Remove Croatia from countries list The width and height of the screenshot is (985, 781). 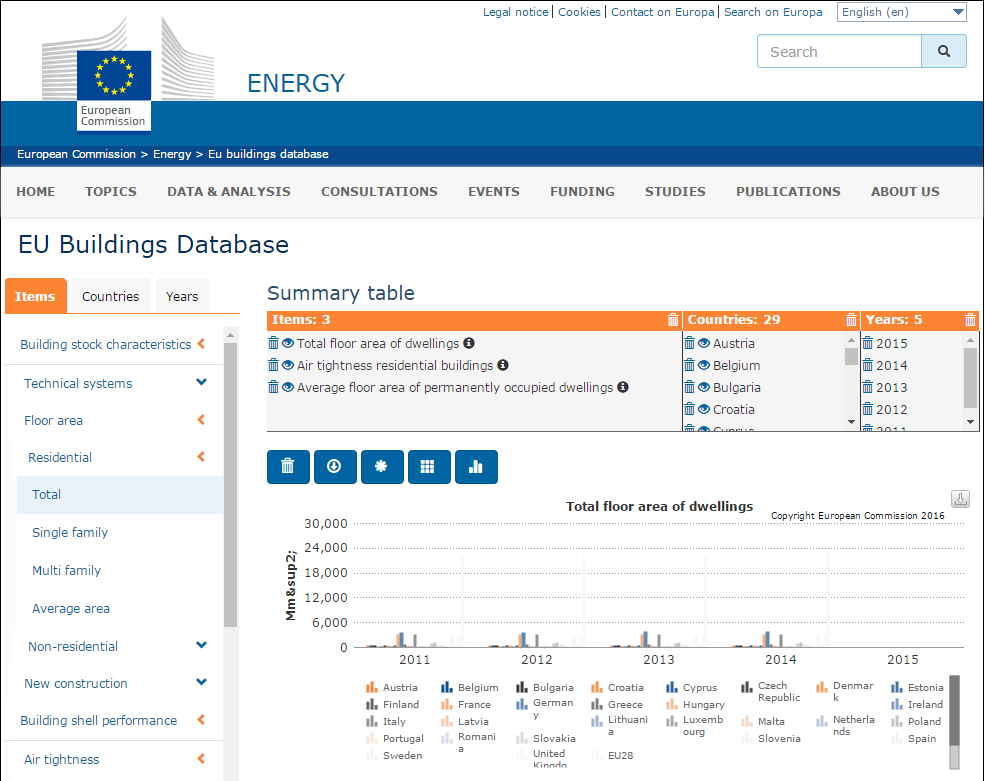point(690,409)
